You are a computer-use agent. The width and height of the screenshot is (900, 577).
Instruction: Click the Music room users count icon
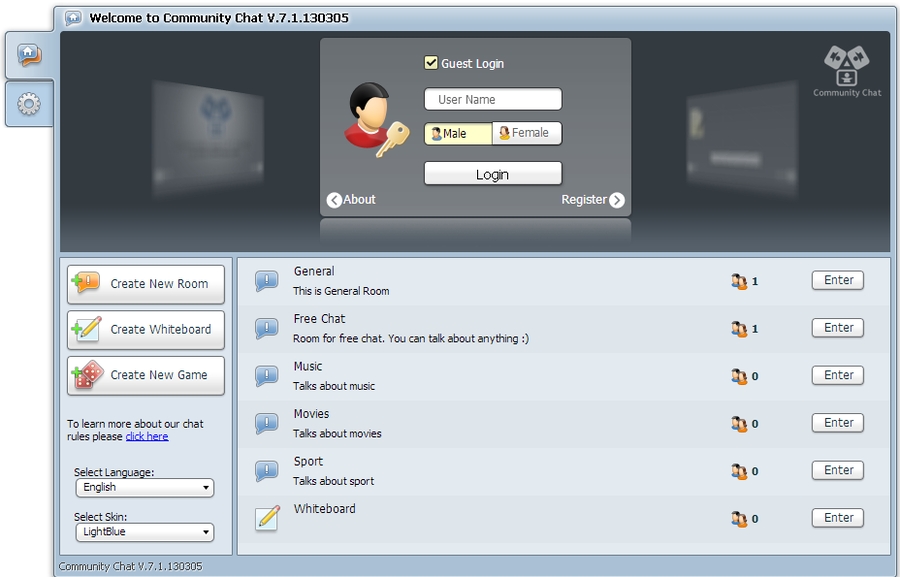(x=739, y=376)
